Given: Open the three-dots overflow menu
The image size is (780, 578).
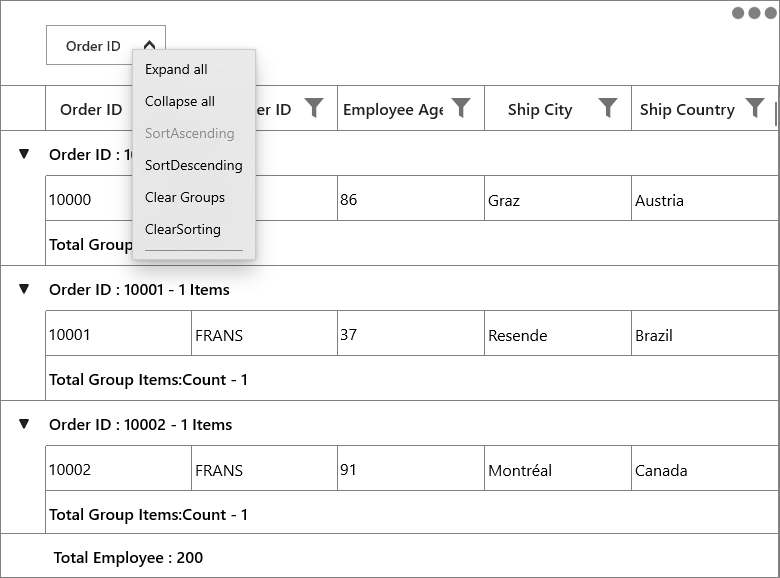Looking at the screenshot, I should pyautogui.click(x=754, y=13).
